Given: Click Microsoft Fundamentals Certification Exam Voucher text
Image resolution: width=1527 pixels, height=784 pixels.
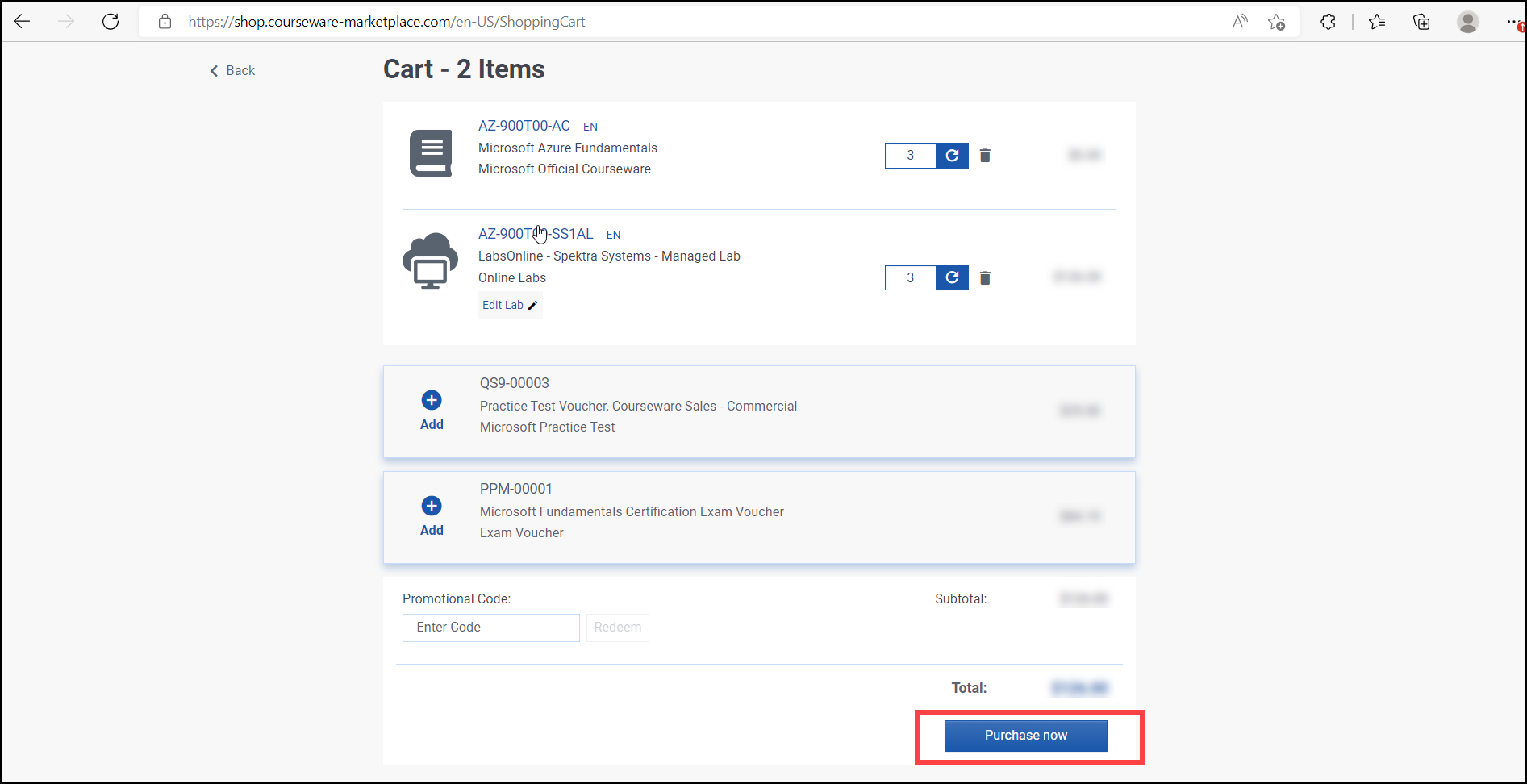Looking at the screenshot, I should [x=632, y=512].
